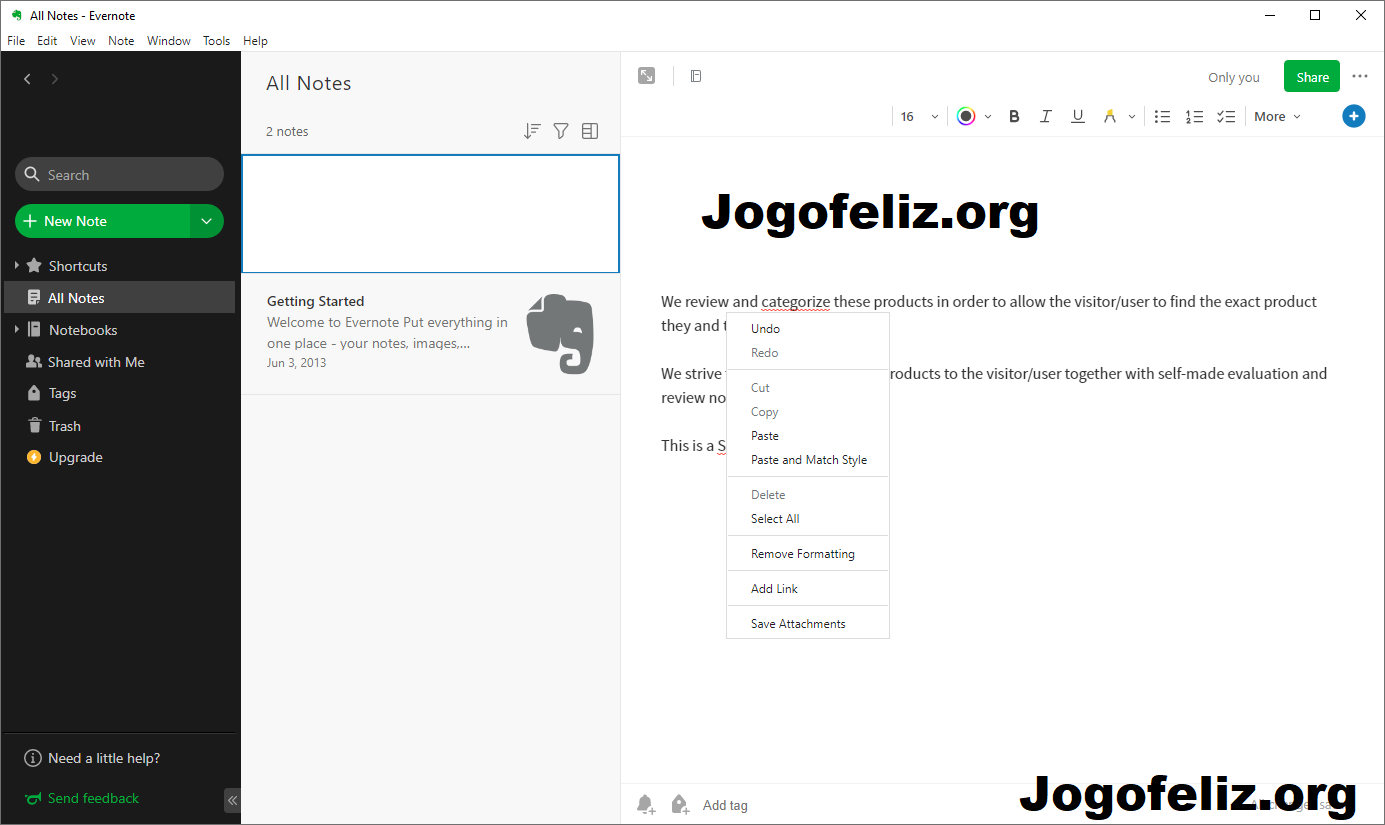Image resolution: width=1385 pixels, height=825 pixels.
Task: Open the filter notes icon
Action: (x=561, y=131)
